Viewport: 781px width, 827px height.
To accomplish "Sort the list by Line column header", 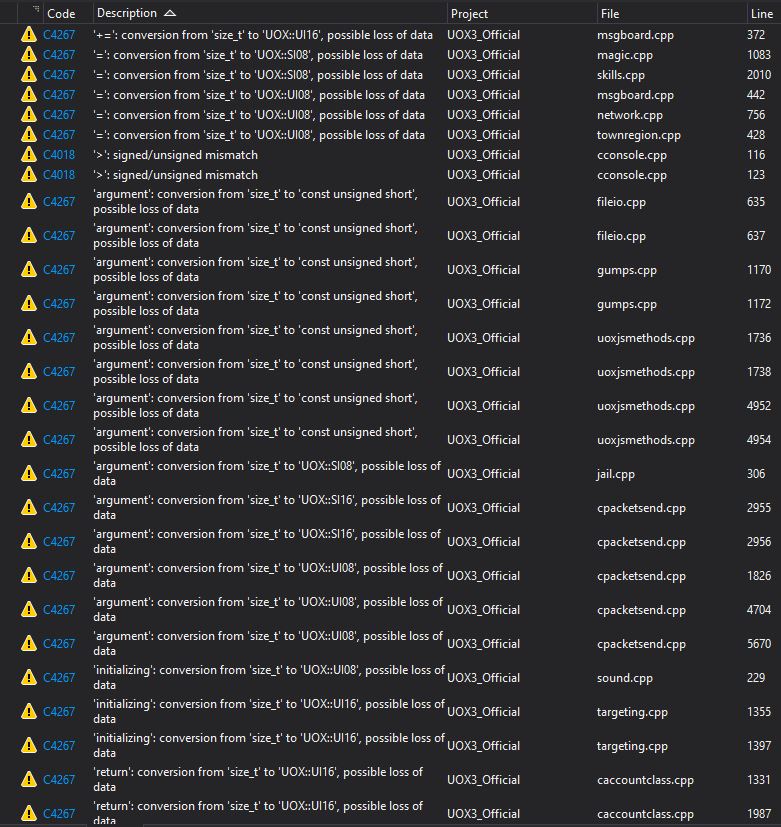I will pos(761,13).
